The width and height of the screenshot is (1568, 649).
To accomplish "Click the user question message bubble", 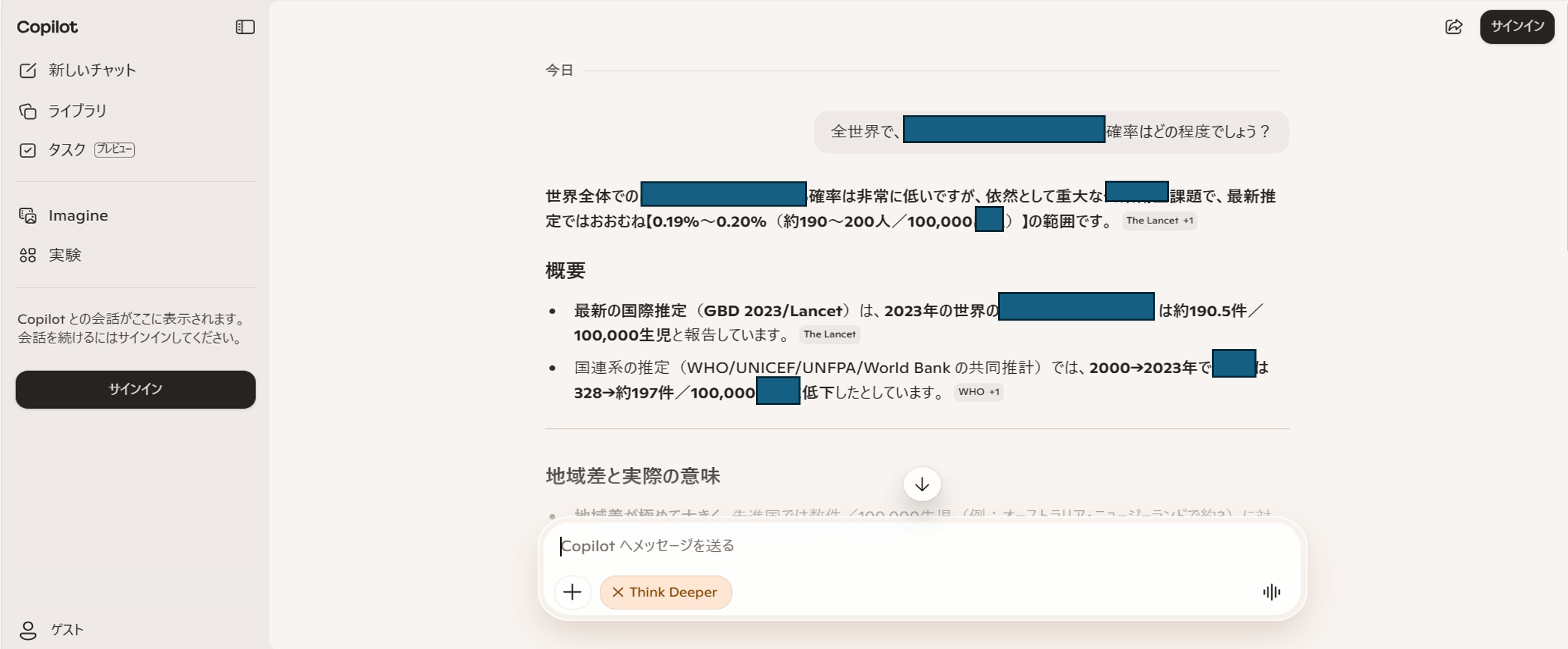I will (x=1051, y=132).
